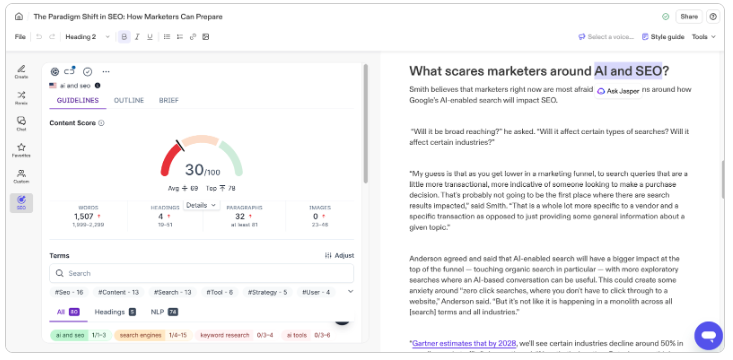The height and width of the screenshot is (360, 733).
Task: Click the document title text
Action: click(x=128, y=17)
